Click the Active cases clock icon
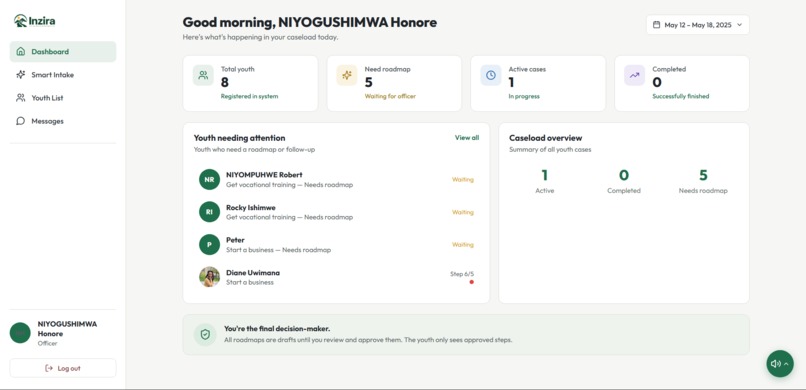The width and height of the screenshot is (806, 390). [x=491, y=75]
